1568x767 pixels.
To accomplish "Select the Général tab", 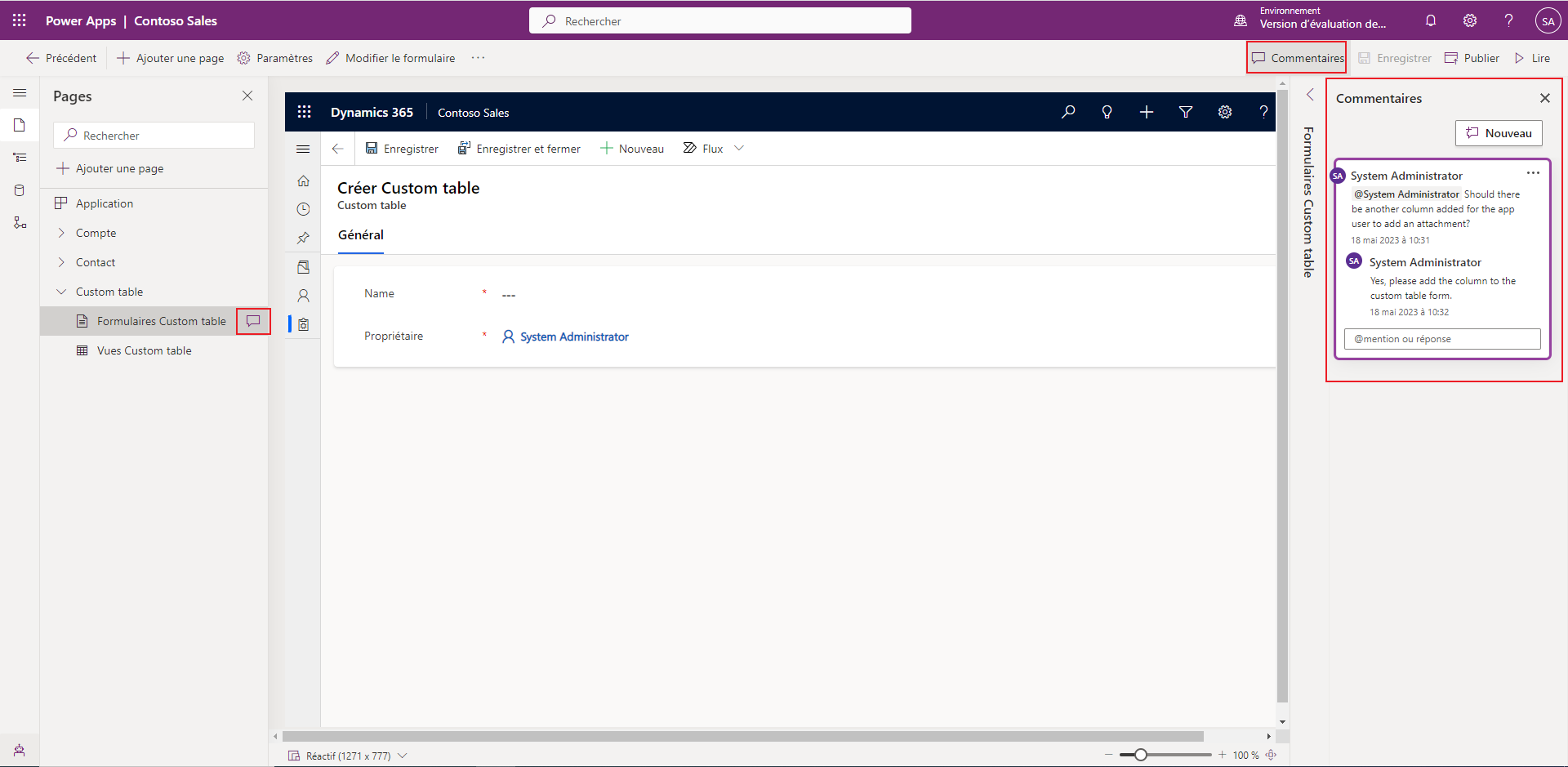I will coord(360,235).
